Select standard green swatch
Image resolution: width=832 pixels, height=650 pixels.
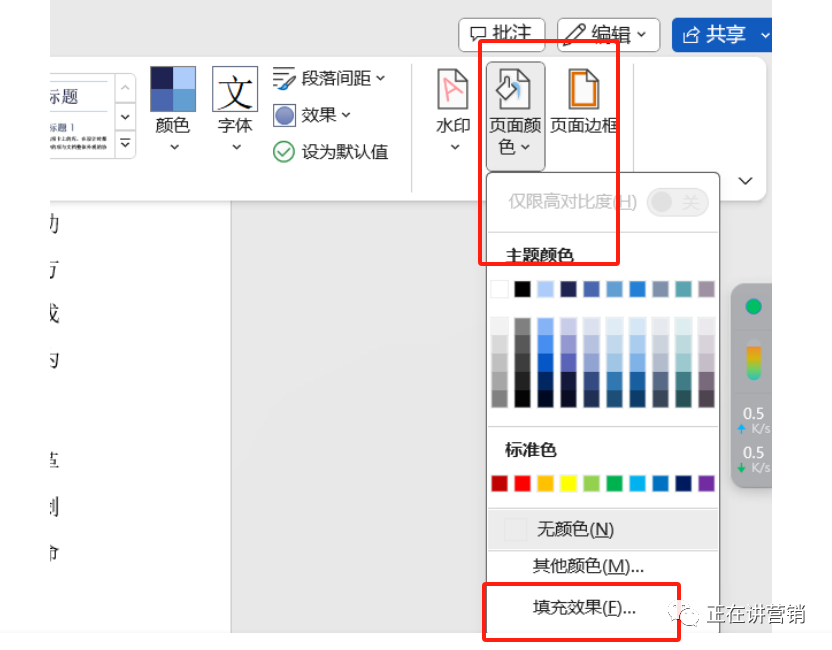point(614,483)
